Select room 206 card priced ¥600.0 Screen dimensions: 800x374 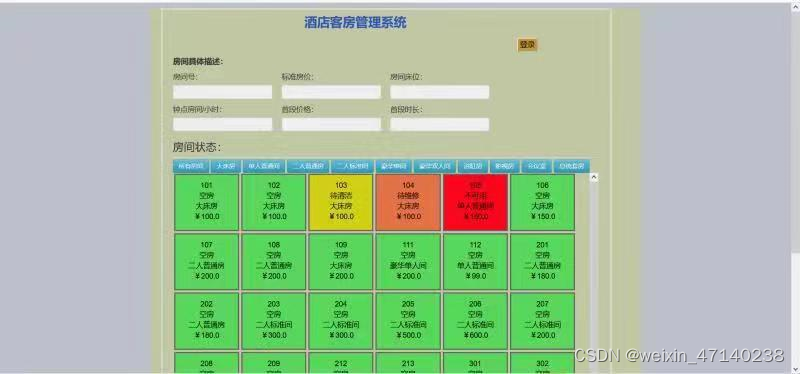pyautogui.click(x=476, y=321)
